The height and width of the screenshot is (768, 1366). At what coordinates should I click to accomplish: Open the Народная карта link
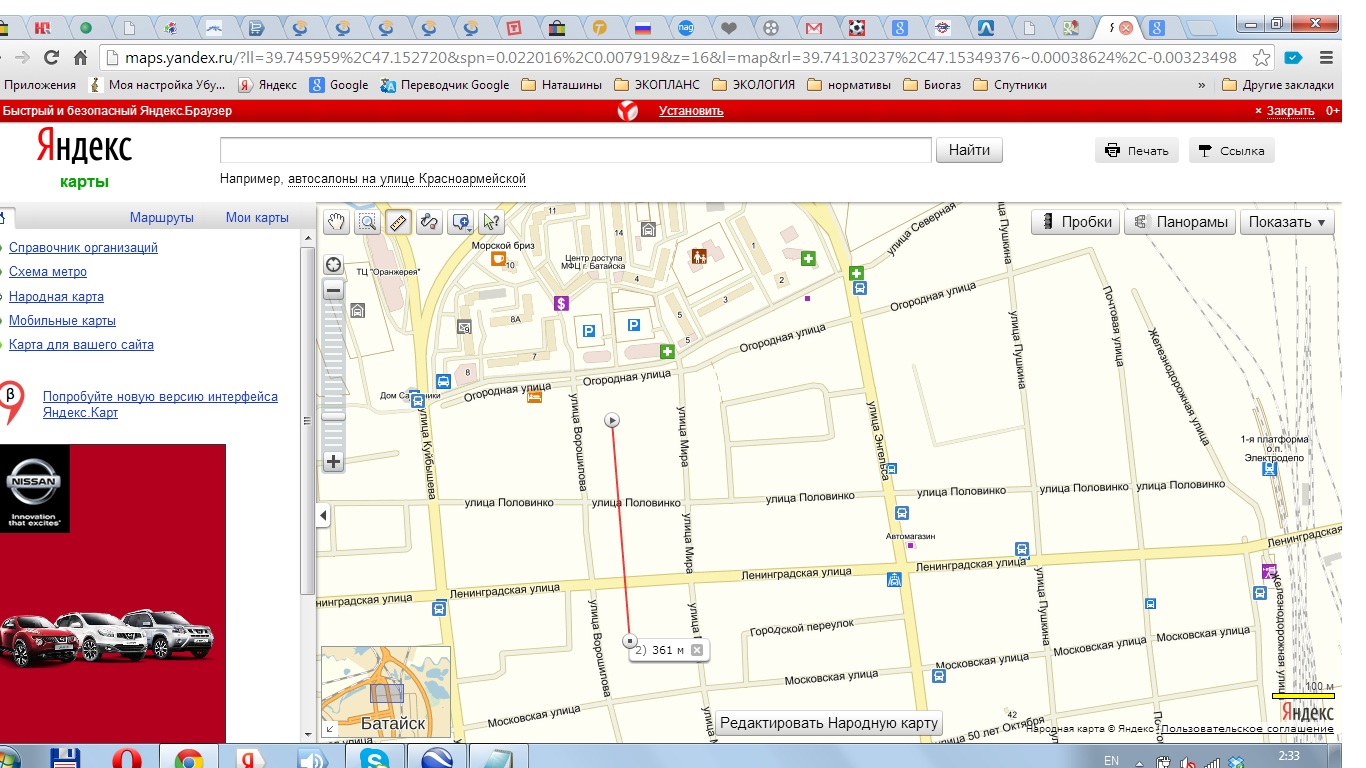point(56,297)
